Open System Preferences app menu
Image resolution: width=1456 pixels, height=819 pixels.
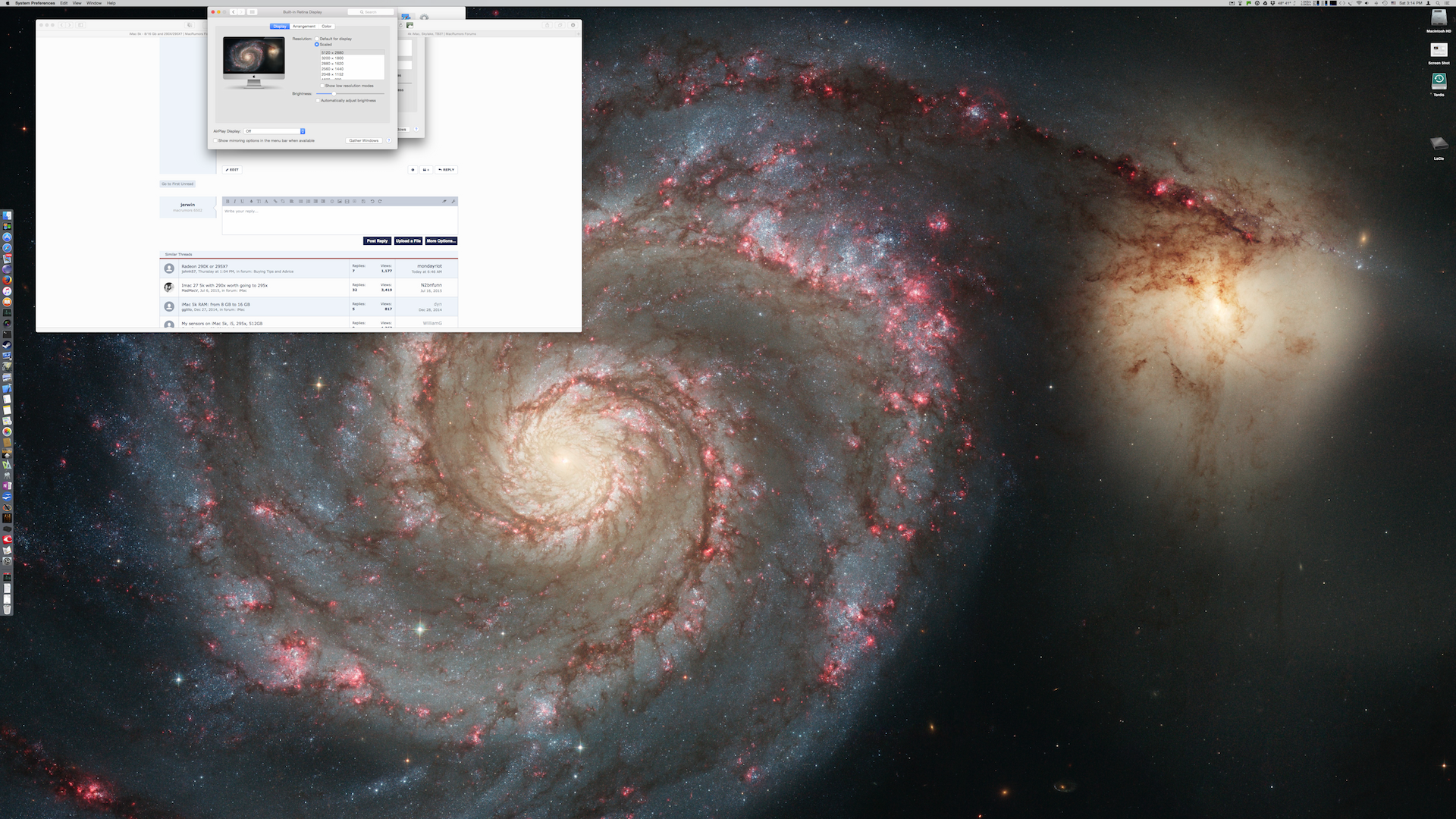tap(35, 3)
